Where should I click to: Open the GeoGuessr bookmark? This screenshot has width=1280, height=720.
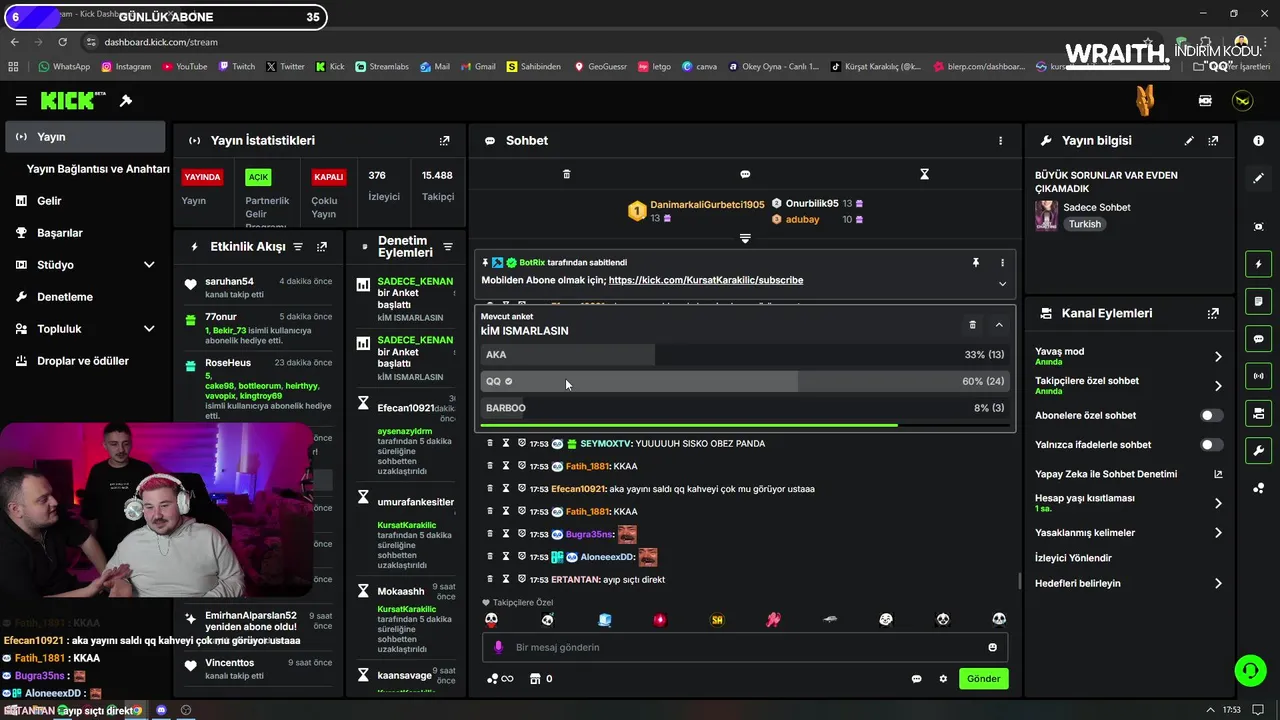(x=600, y=67)
